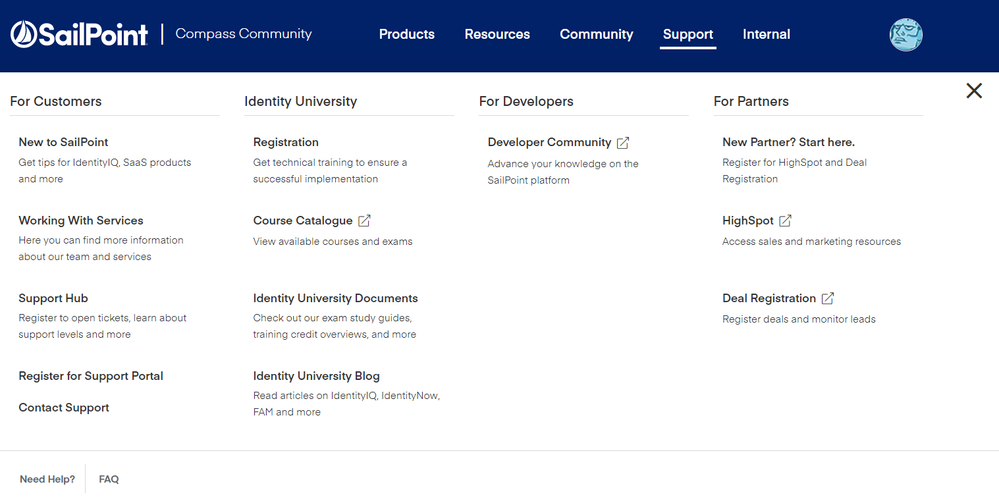Open the Support Hub link
The height and width of the screenshot is (499, 999).
53,298
